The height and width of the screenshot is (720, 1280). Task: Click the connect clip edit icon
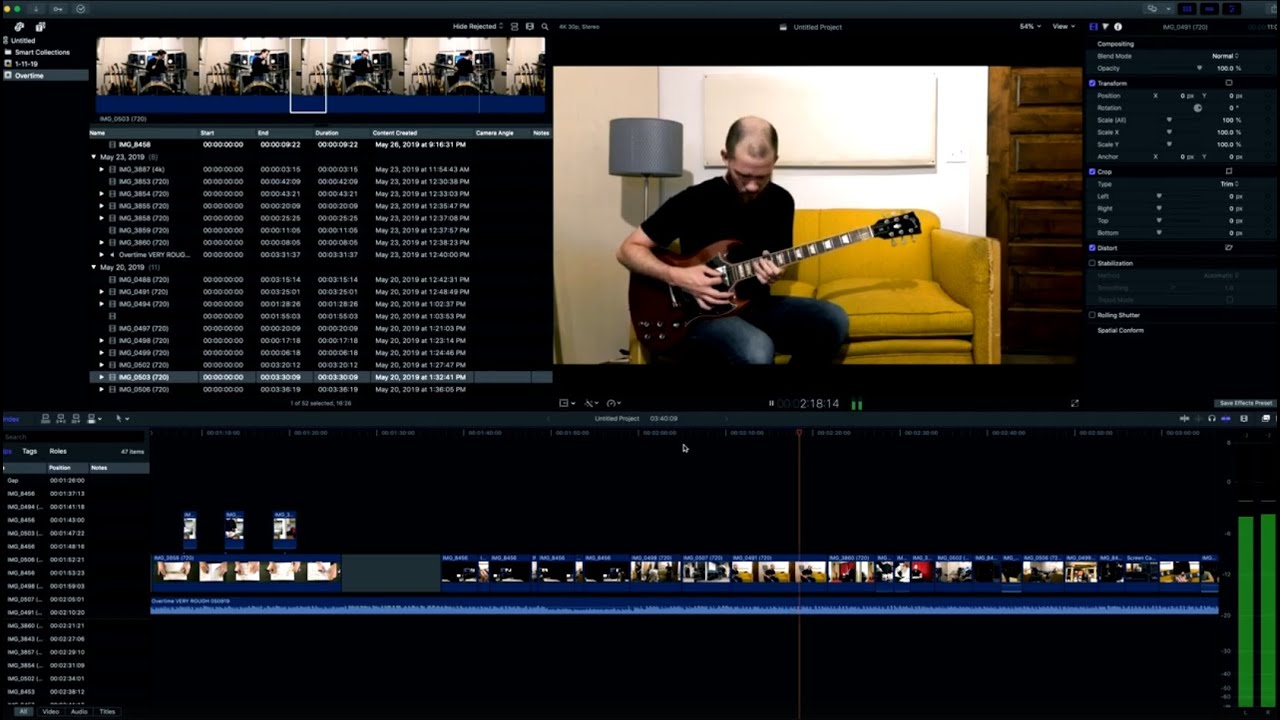point(45,419)
